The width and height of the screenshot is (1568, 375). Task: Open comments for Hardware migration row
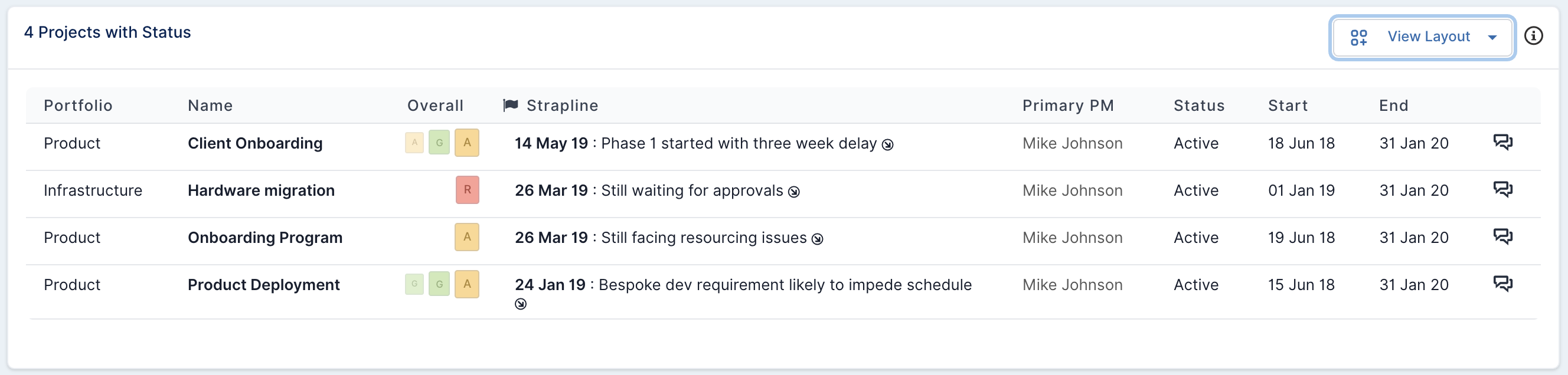pos(1502,190)
